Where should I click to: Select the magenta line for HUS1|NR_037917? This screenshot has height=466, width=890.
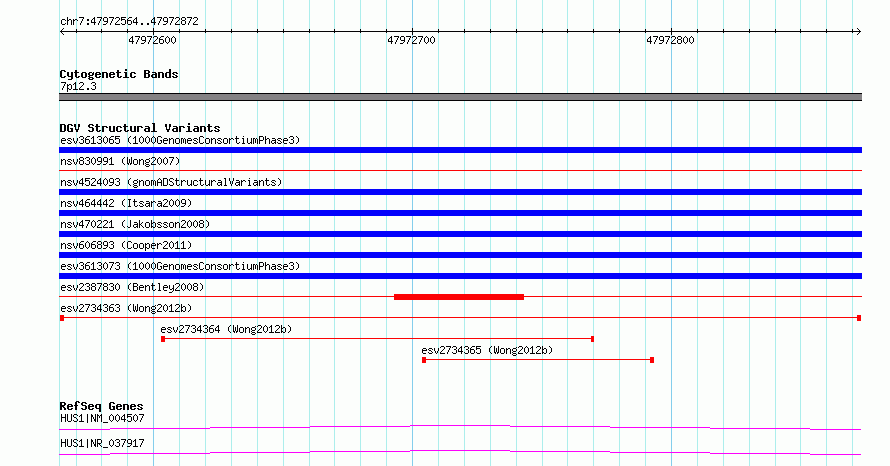[460, 452]
